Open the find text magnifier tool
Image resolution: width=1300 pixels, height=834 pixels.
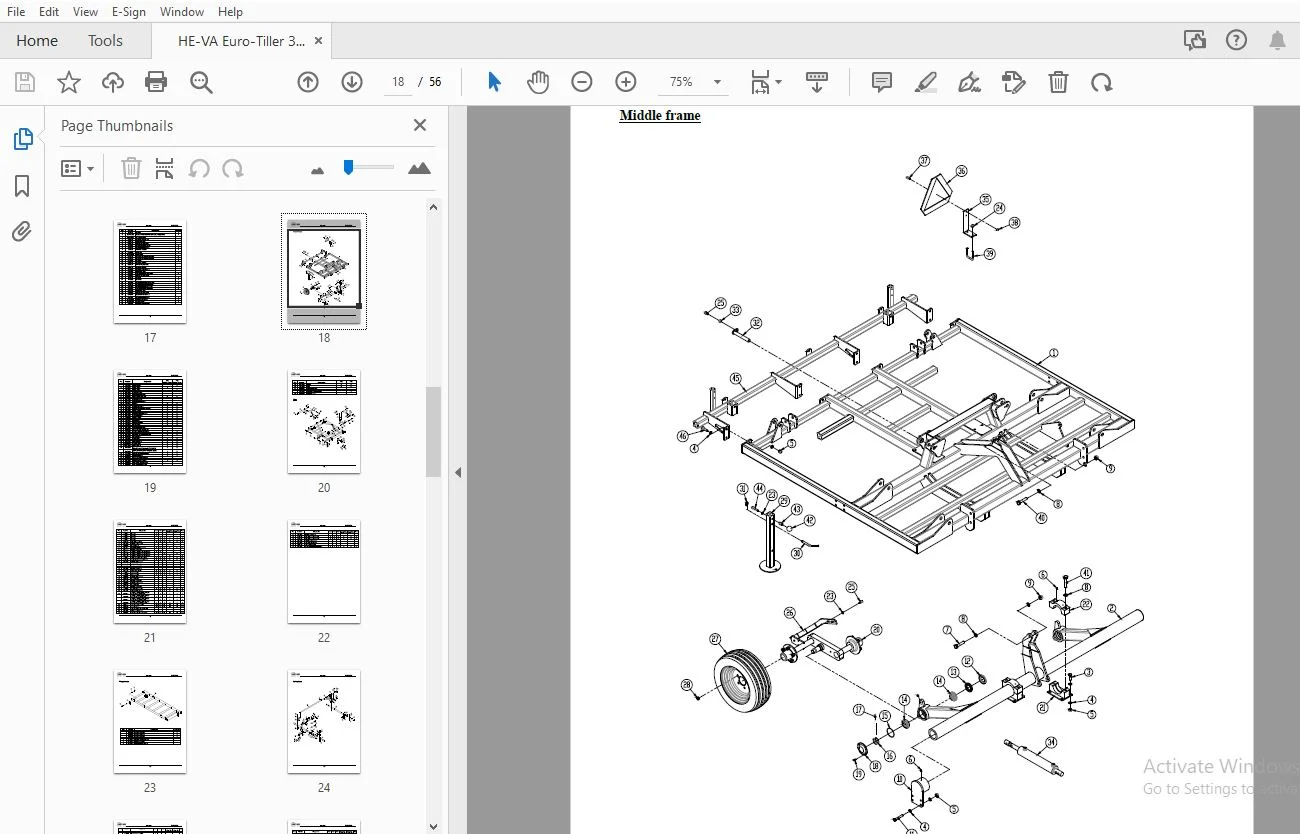[x=201, y=82]
